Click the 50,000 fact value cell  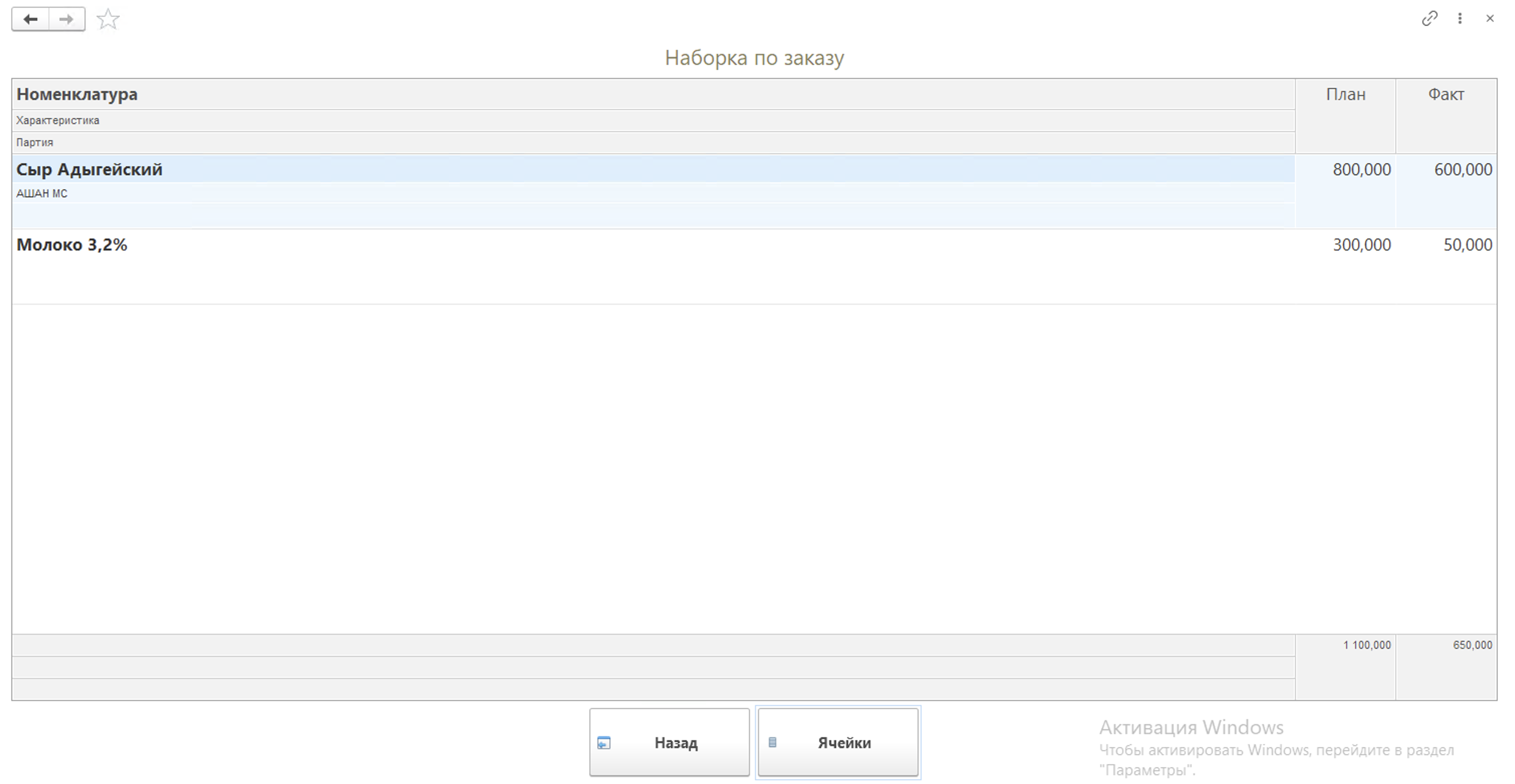[1467, 244]
